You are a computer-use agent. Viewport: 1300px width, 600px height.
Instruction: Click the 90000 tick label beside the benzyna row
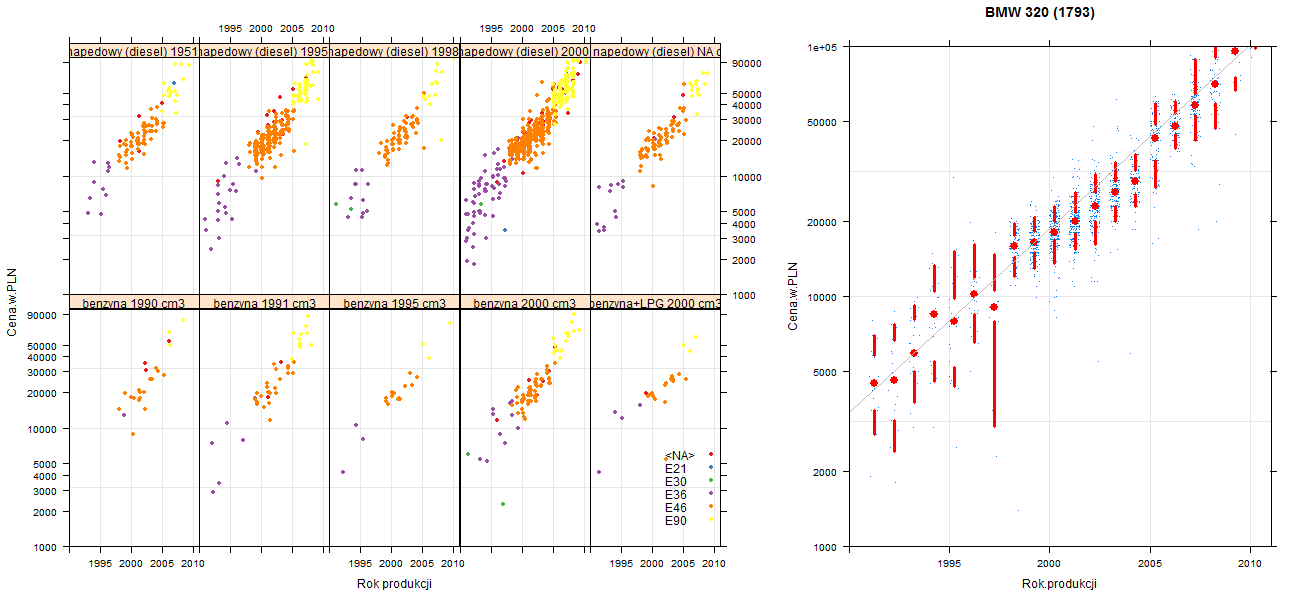tap(43, 315)
